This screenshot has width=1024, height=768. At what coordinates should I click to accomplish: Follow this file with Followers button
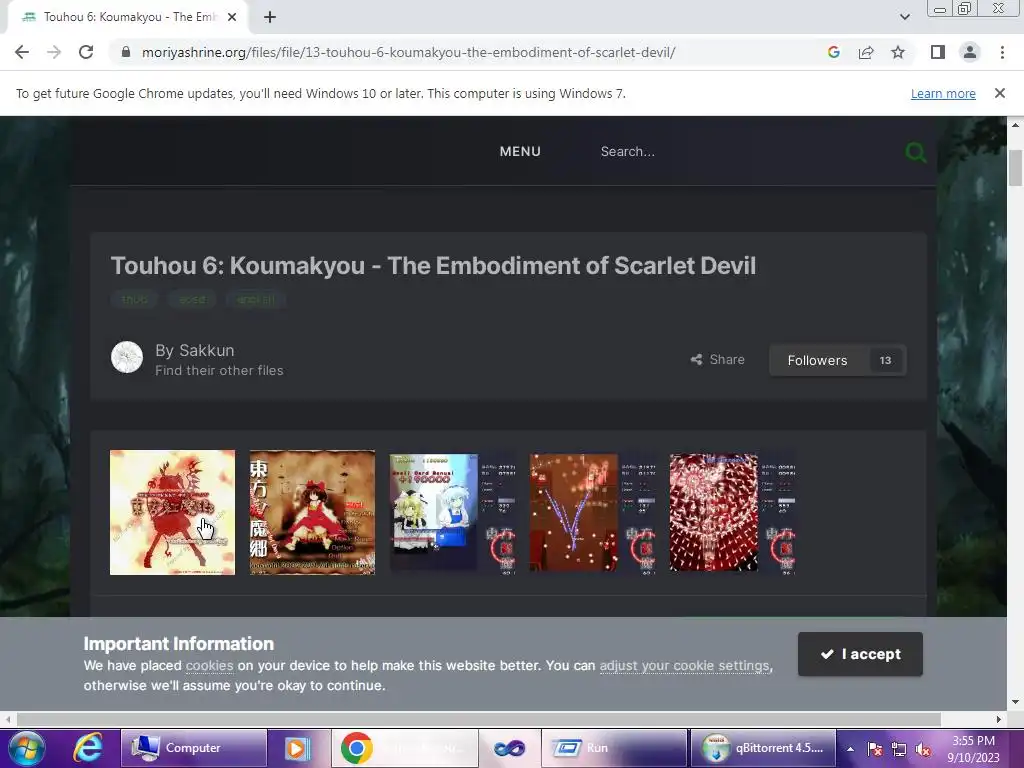point(817,360)
